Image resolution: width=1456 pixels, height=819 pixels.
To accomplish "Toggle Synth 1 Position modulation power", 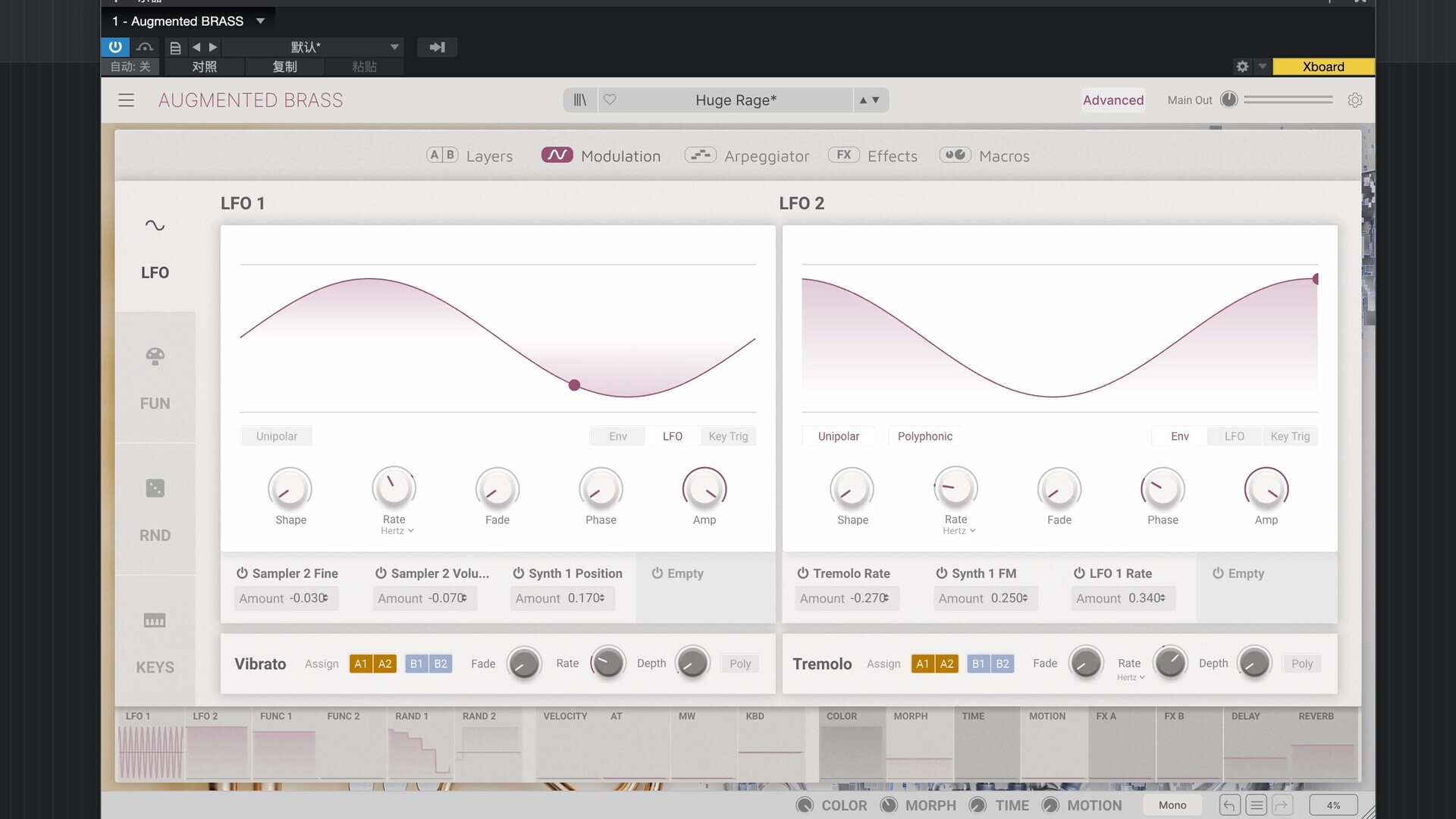I will (519, 573).
